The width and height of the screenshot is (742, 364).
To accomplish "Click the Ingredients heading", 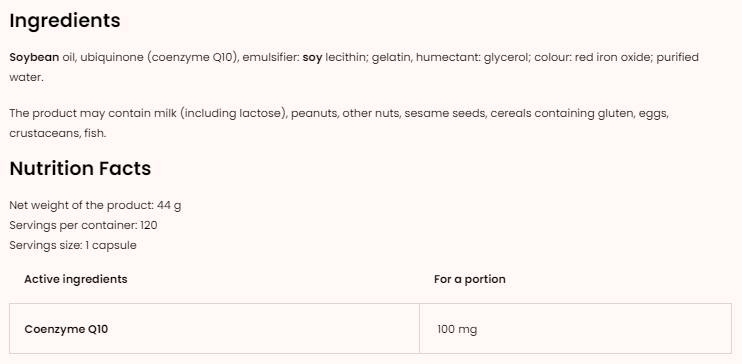I will [x=65, y=21].
